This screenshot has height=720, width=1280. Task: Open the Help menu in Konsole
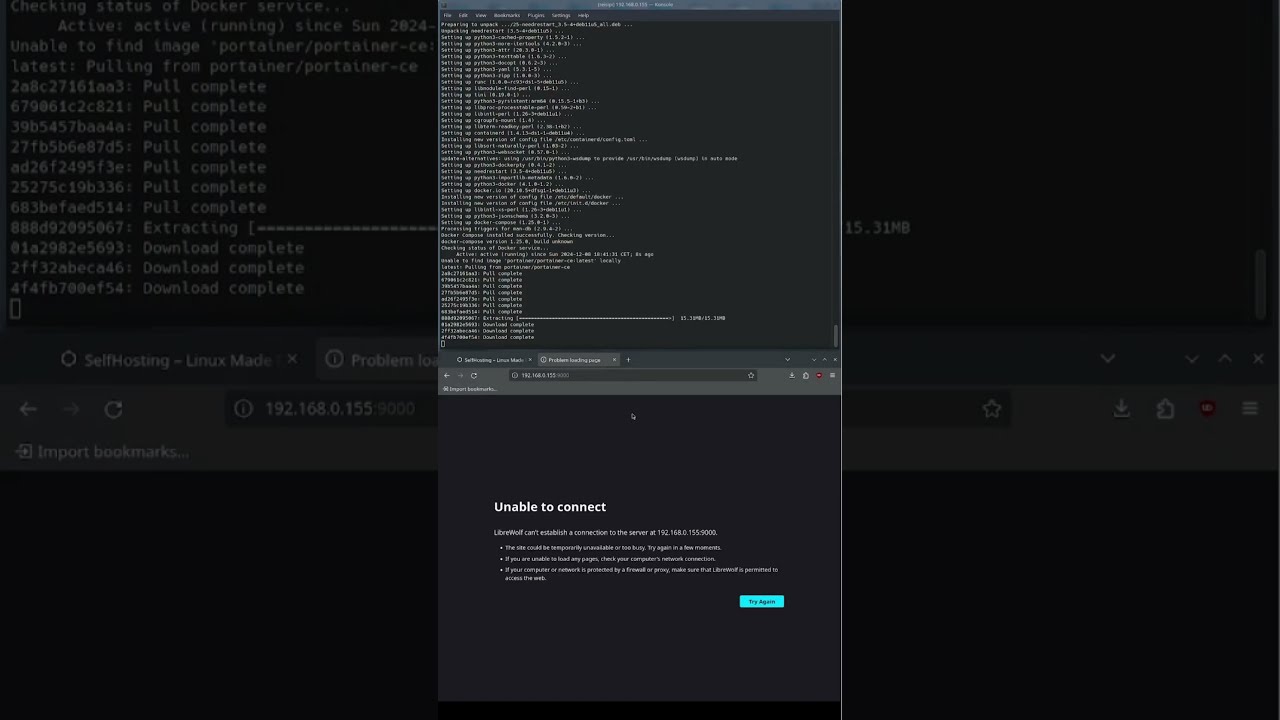(583, 15)
